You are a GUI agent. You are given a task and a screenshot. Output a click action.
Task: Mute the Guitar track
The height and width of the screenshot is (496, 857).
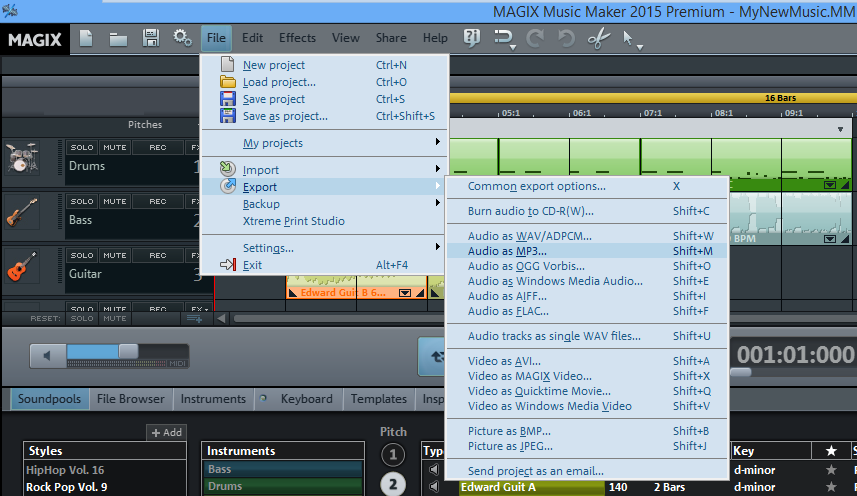(115, 256)
